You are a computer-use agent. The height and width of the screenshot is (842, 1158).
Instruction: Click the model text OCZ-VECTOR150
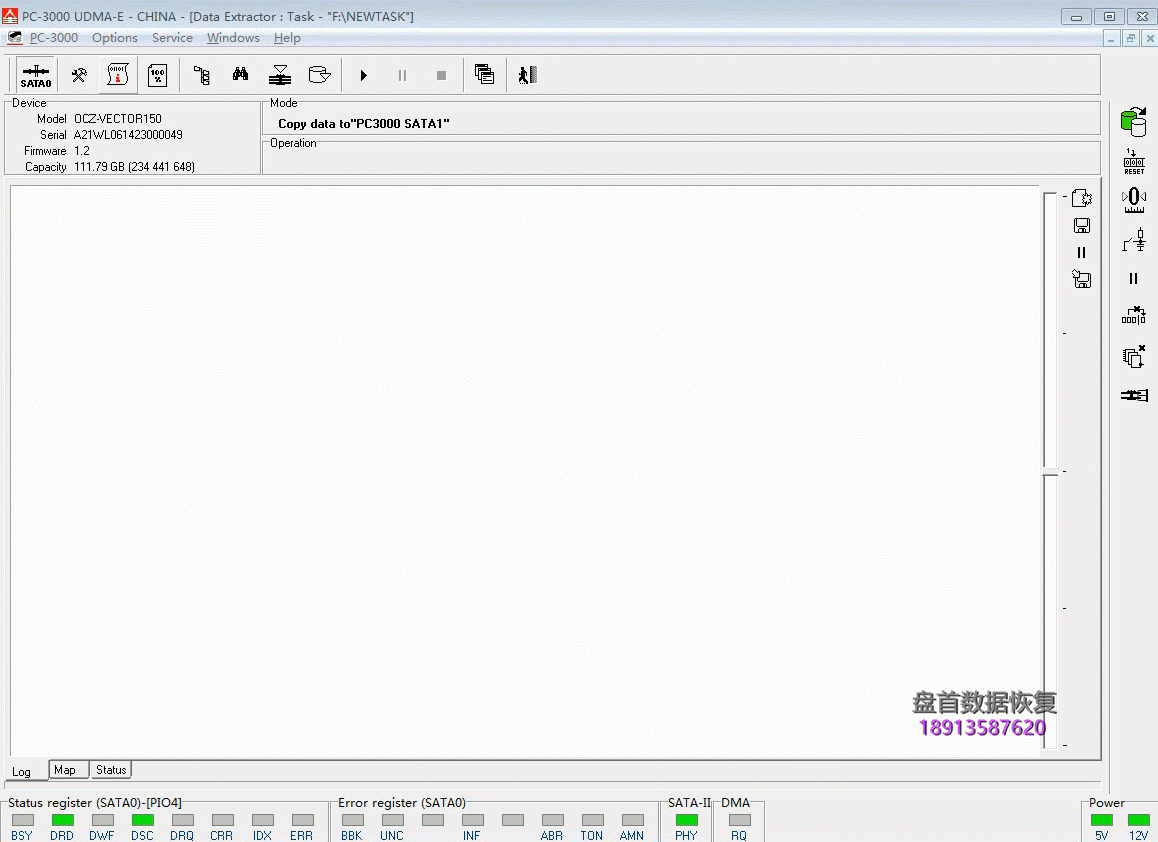coord(117,118)
